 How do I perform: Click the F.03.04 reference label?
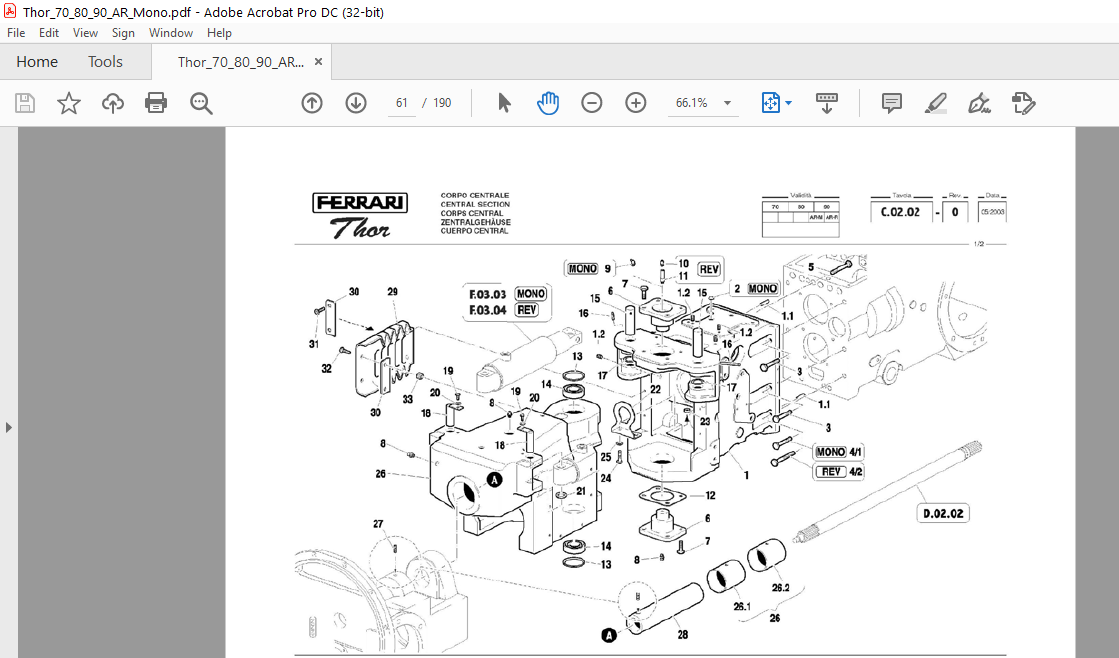pyautogui.click(x=487, y=310)
